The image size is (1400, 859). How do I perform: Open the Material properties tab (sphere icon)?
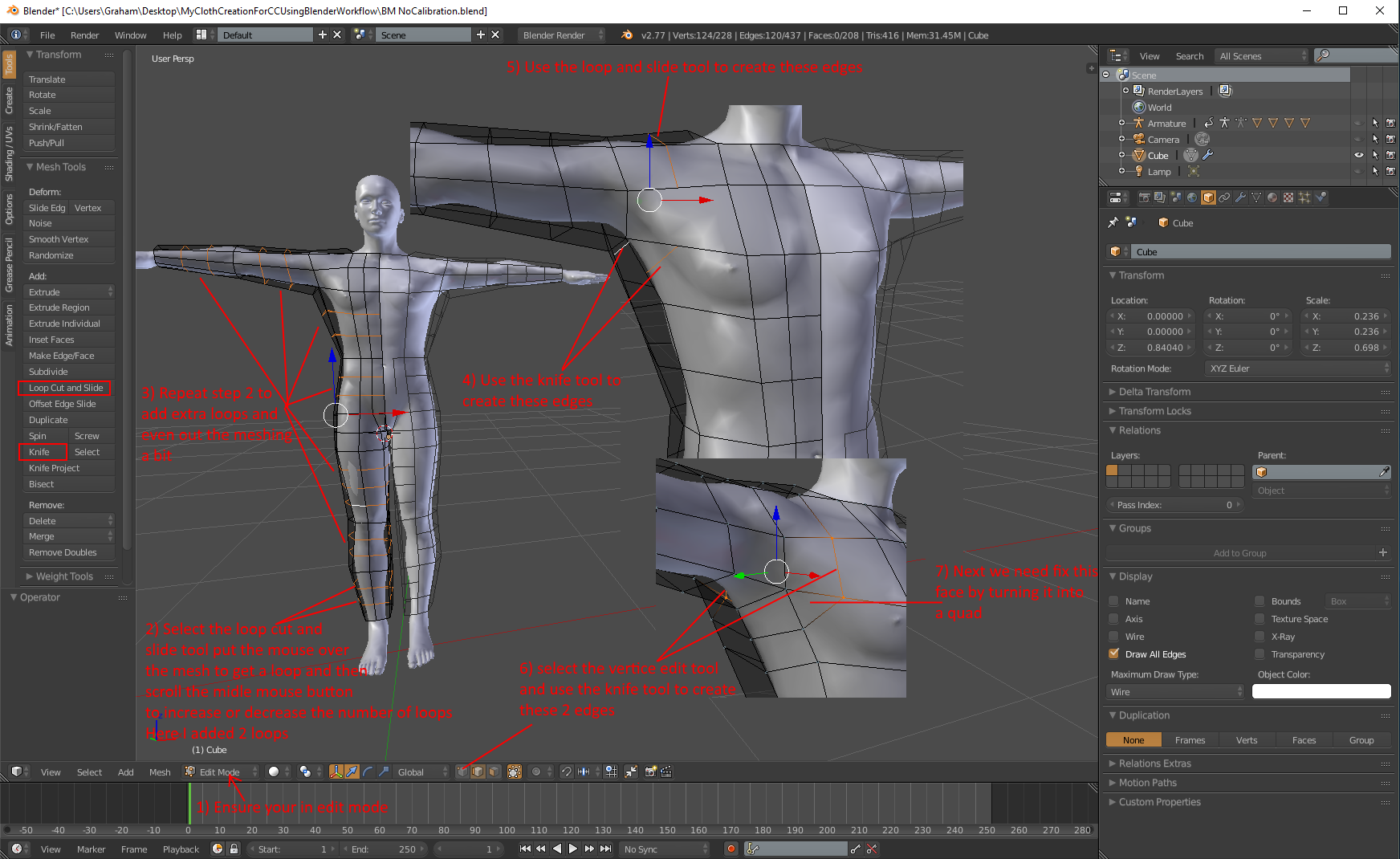pos(1272,197)
